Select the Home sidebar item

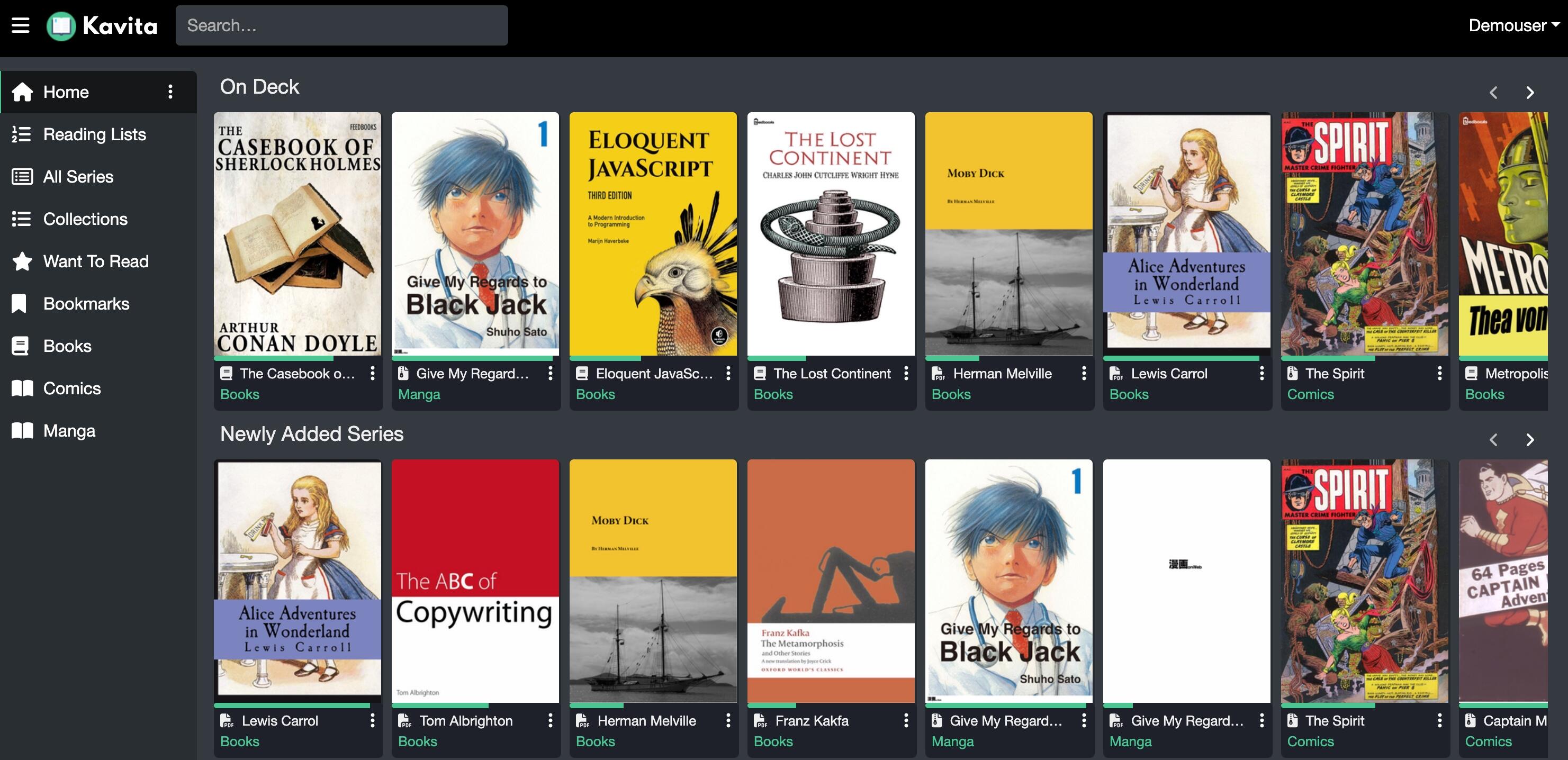98,92
